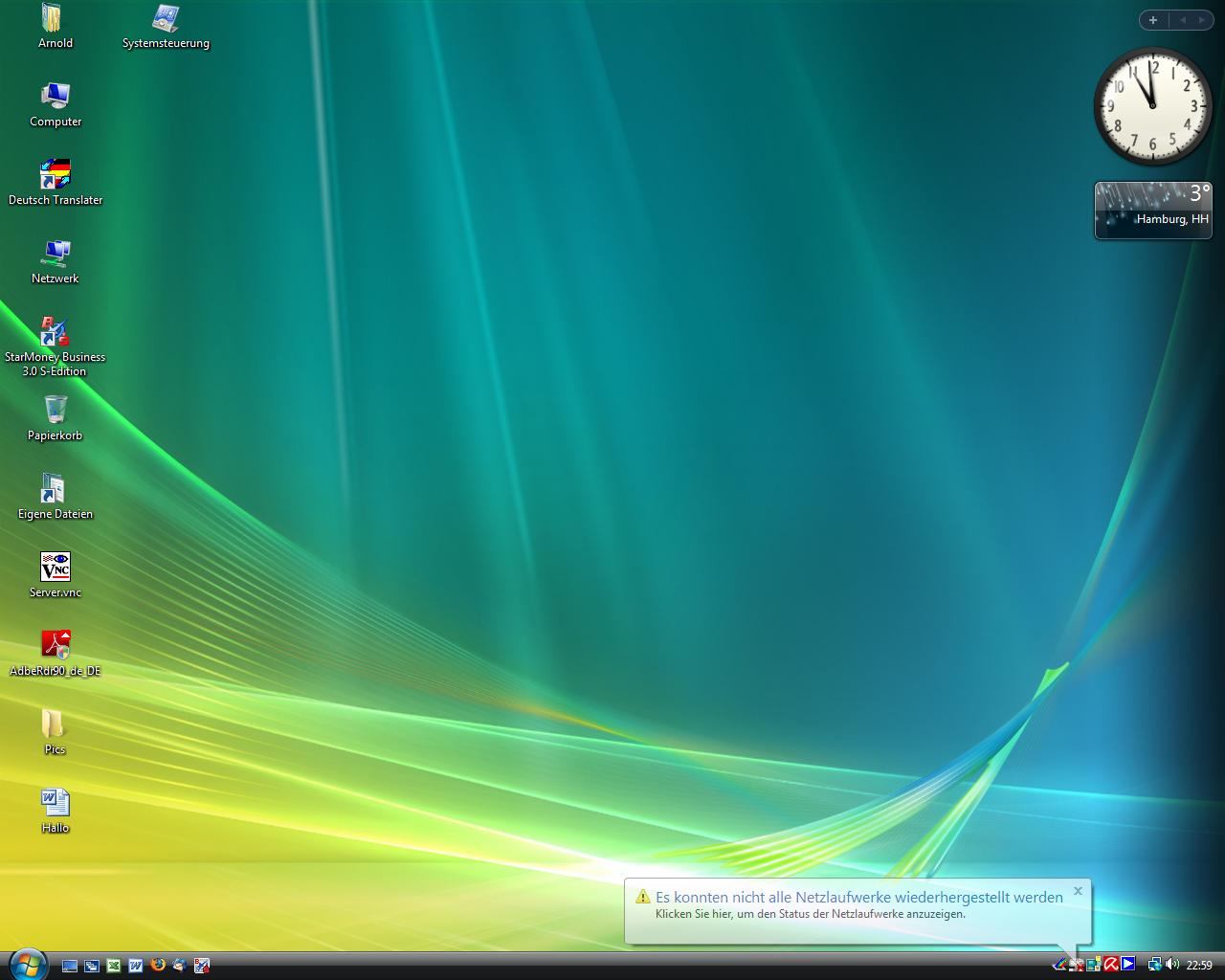This screenshot has width=1225, height=980.
Task: Launch Thunderbird from Quick Launch
Action: point(180,966)
